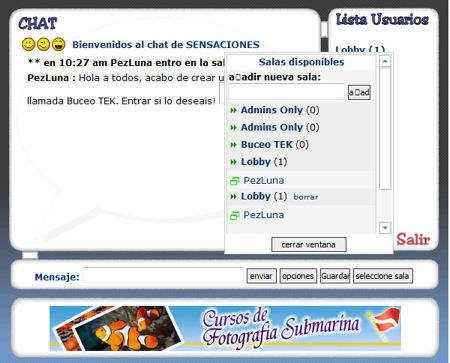
Task: Click the 'Lista Usuarios' heading
Action: [x=382, y=20]
